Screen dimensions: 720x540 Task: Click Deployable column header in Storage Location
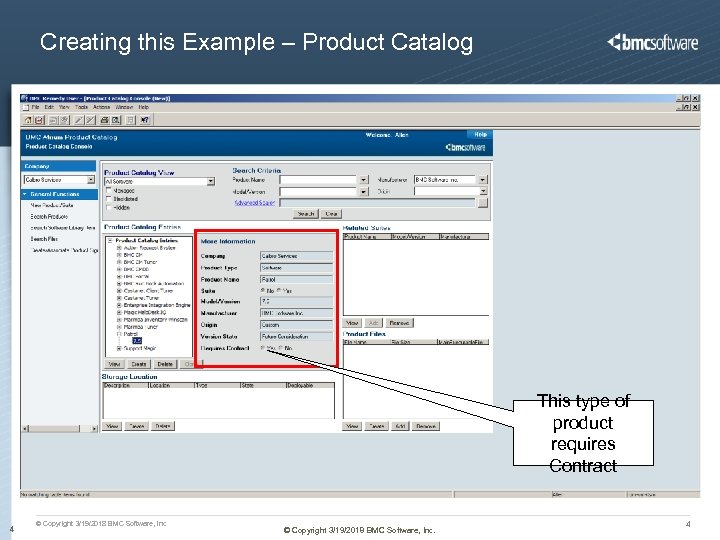point(310,385)
